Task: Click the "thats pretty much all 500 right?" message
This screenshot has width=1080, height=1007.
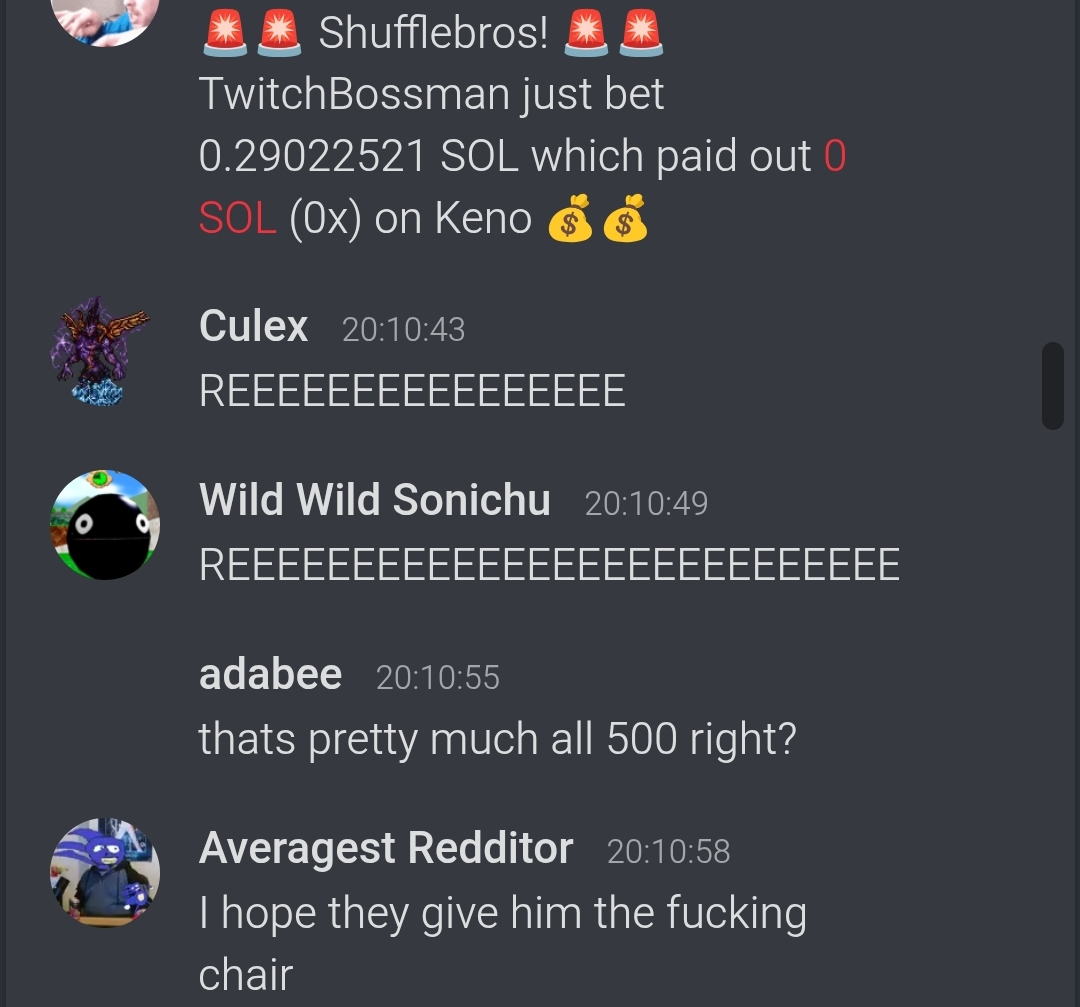Action: pos(497,739)
